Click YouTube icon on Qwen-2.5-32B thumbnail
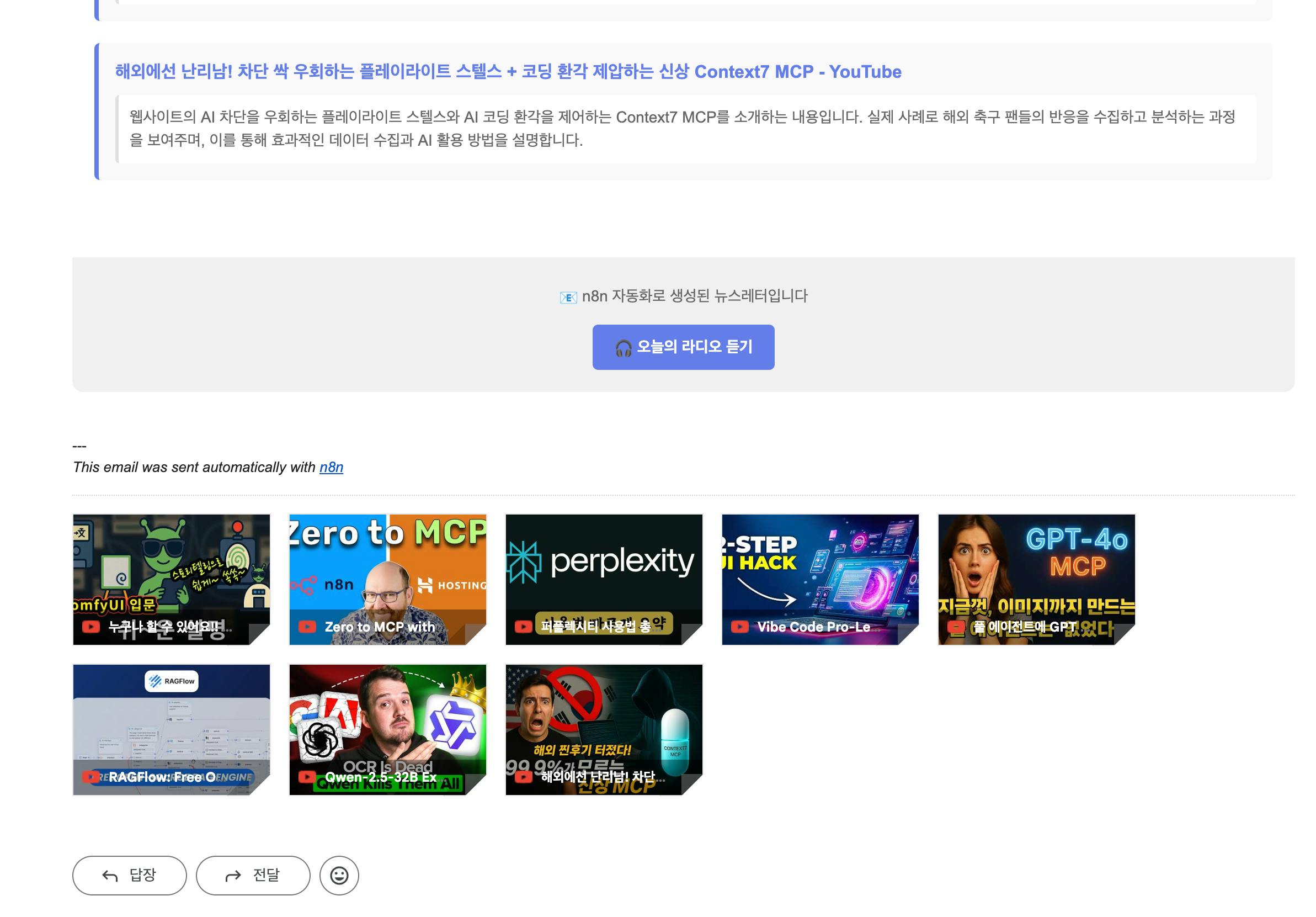 coord(307,777)
